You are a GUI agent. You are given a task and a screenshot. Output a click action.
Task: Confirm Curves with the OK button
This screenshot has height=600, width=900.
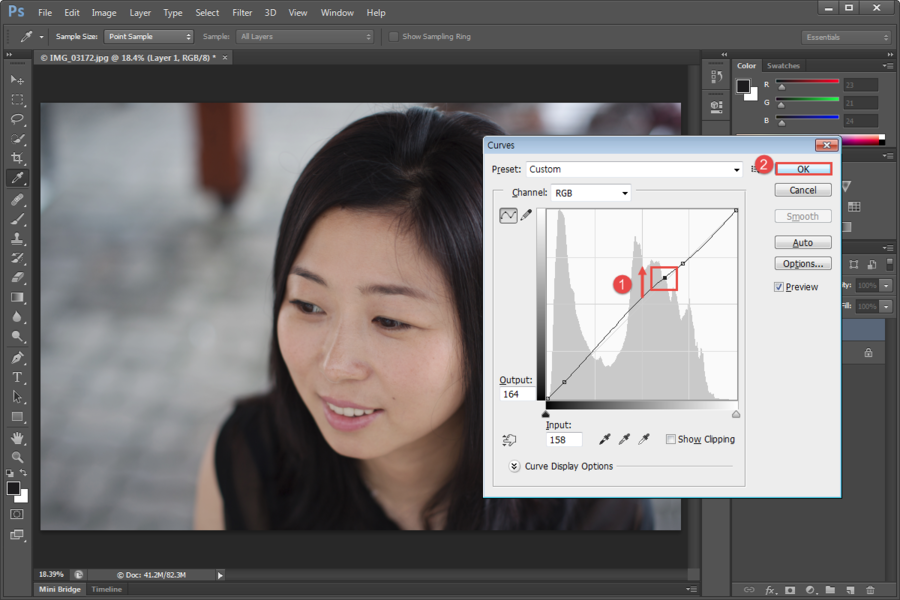803,169
